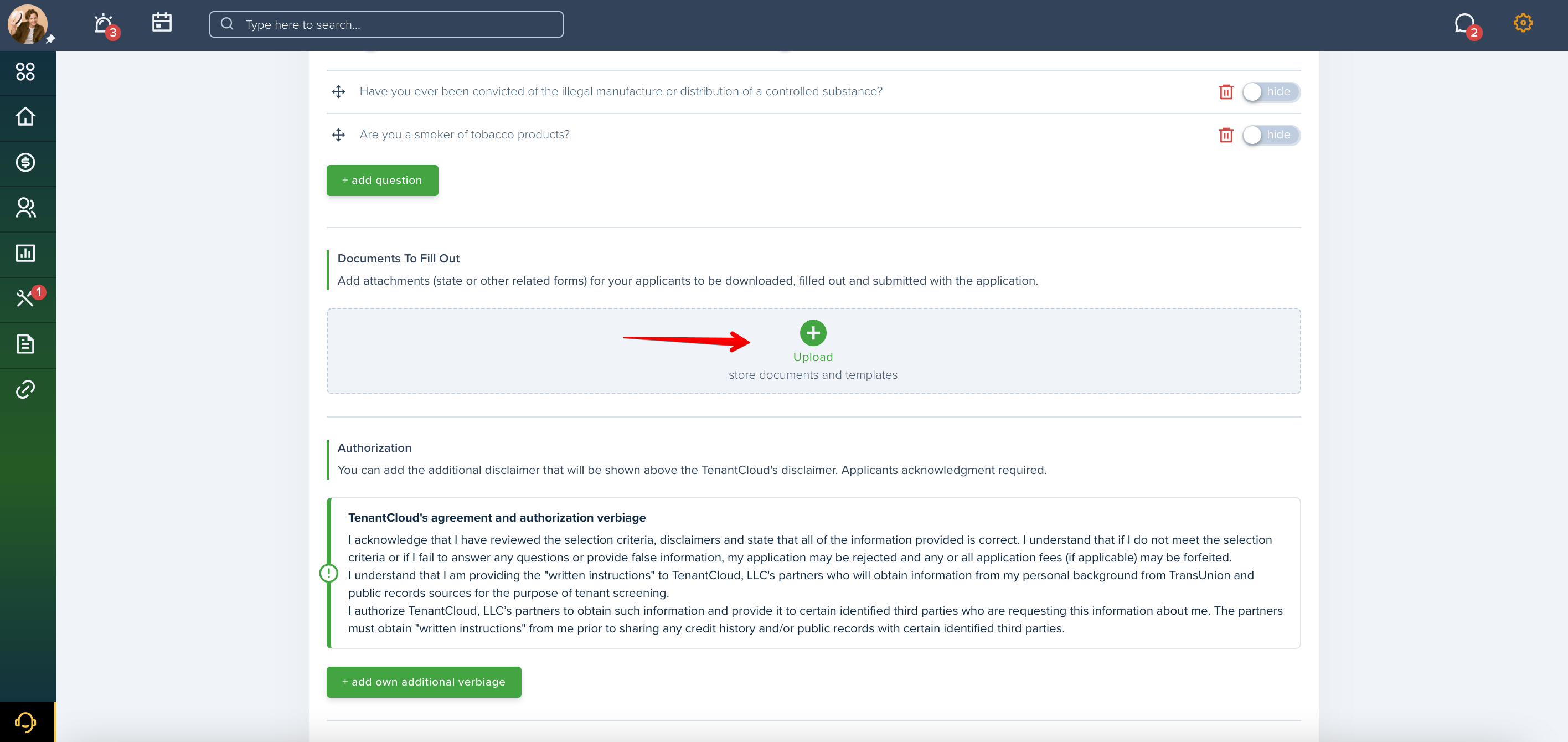Open the home properties sidebar icon

(25, 117)
